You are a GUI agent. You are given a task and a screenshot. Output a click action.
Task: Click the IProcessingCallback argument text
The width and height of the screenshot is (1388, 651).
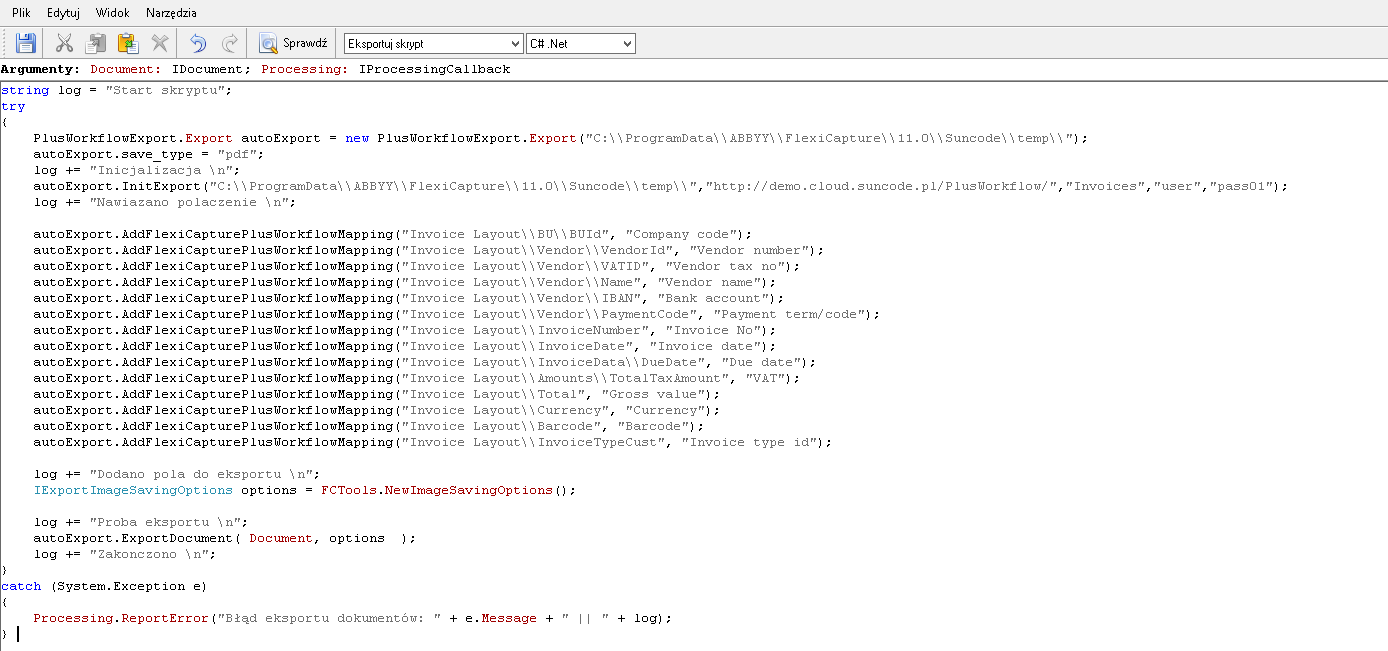coord(435,69)
